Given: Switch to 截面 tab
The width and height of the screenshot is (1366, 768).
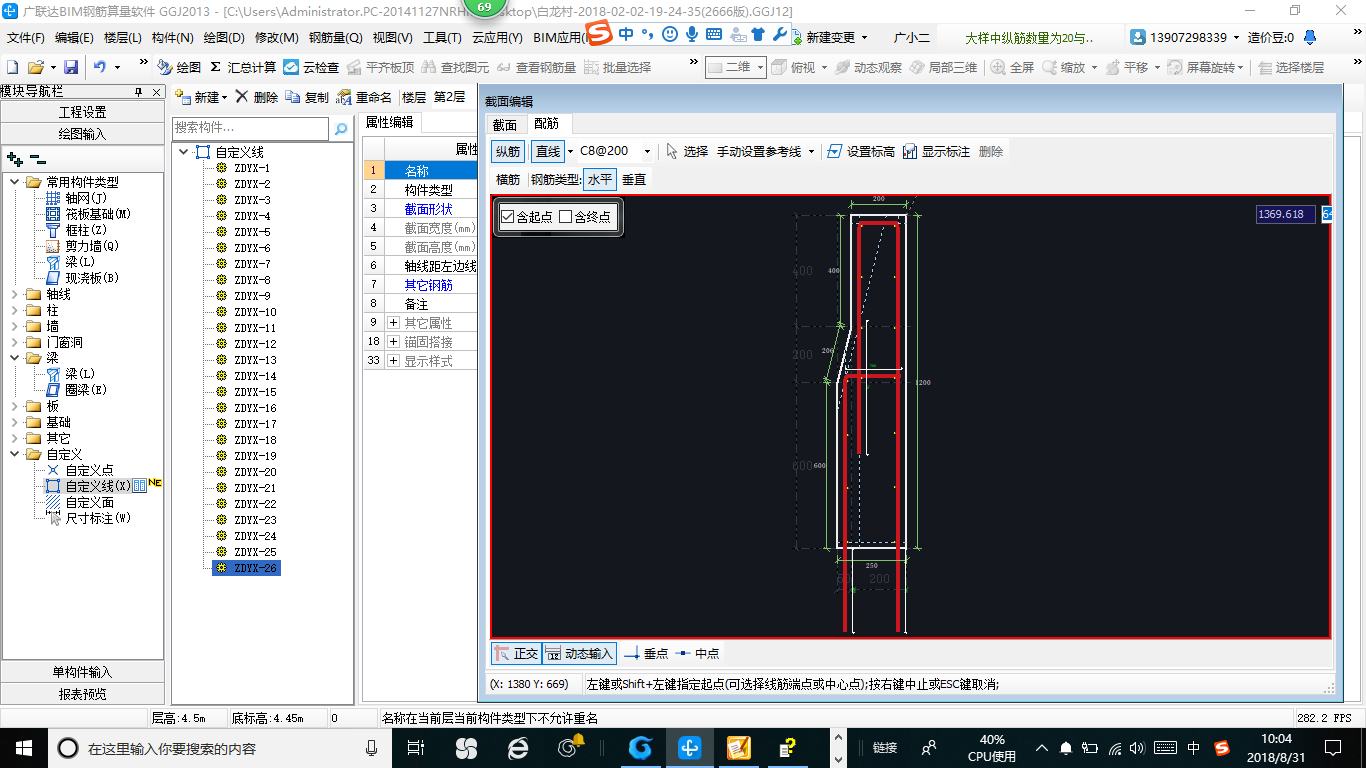Looking at the screenshot, I should tap(505, 125).
